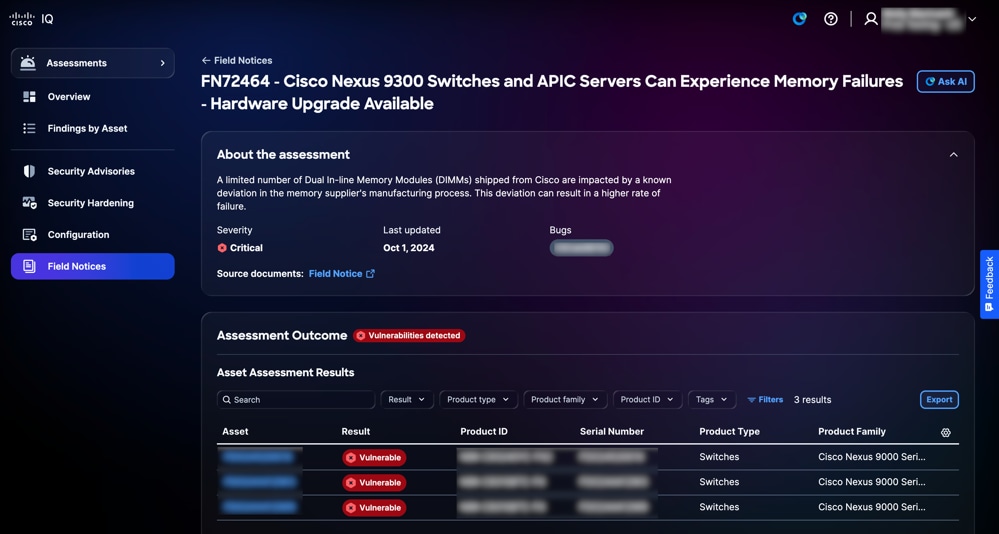The width and height of the screenshot is (999, 534).
Task: Click the Configuration icon
Action: tap(29, 235)
